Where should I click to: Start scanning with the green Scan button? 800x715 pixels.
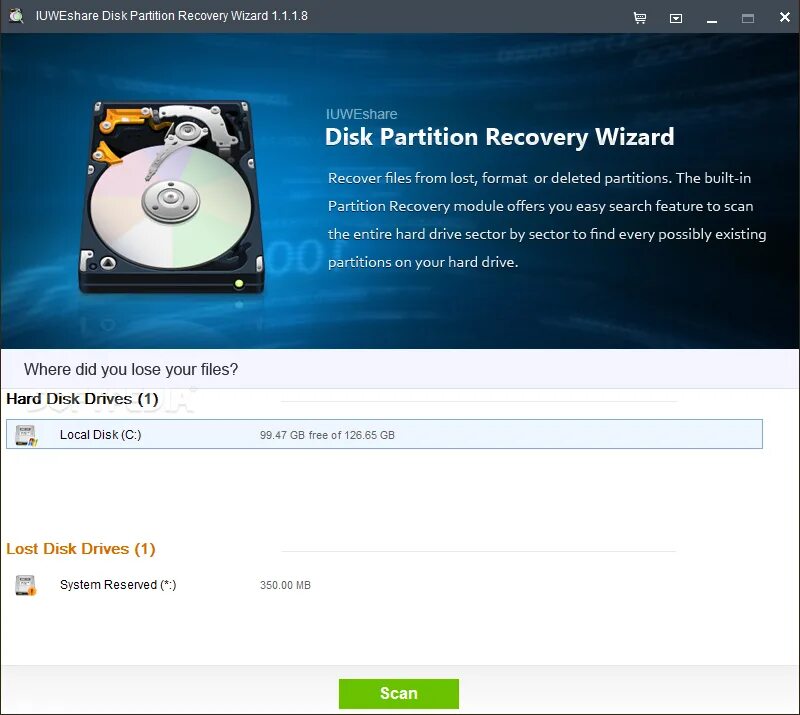398,694
